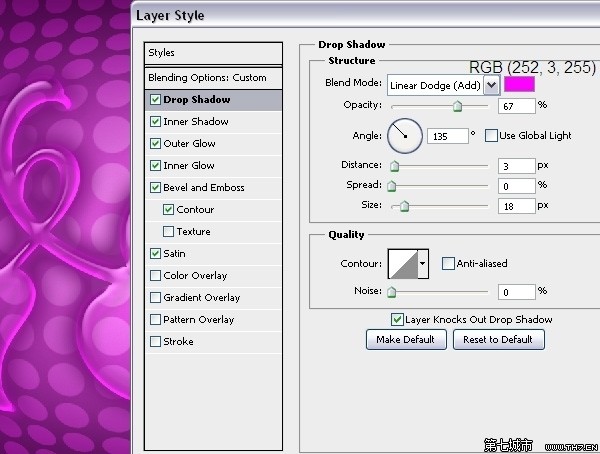
Task: Uncheck Layer Knocks Out Drop Shadow
Action: click(x=397, y=320)
